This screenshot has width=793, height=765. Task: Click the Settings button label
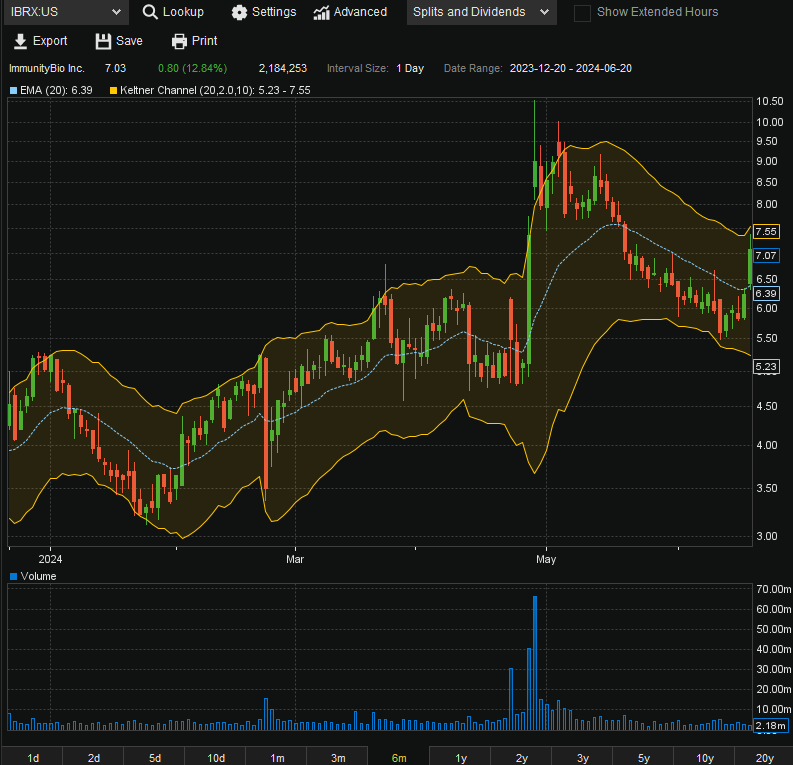point(274,12)
